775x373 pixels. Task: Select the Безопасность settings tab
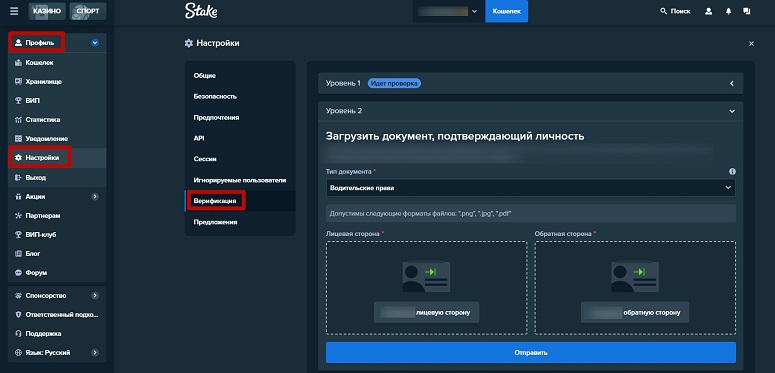click(240, 96)
